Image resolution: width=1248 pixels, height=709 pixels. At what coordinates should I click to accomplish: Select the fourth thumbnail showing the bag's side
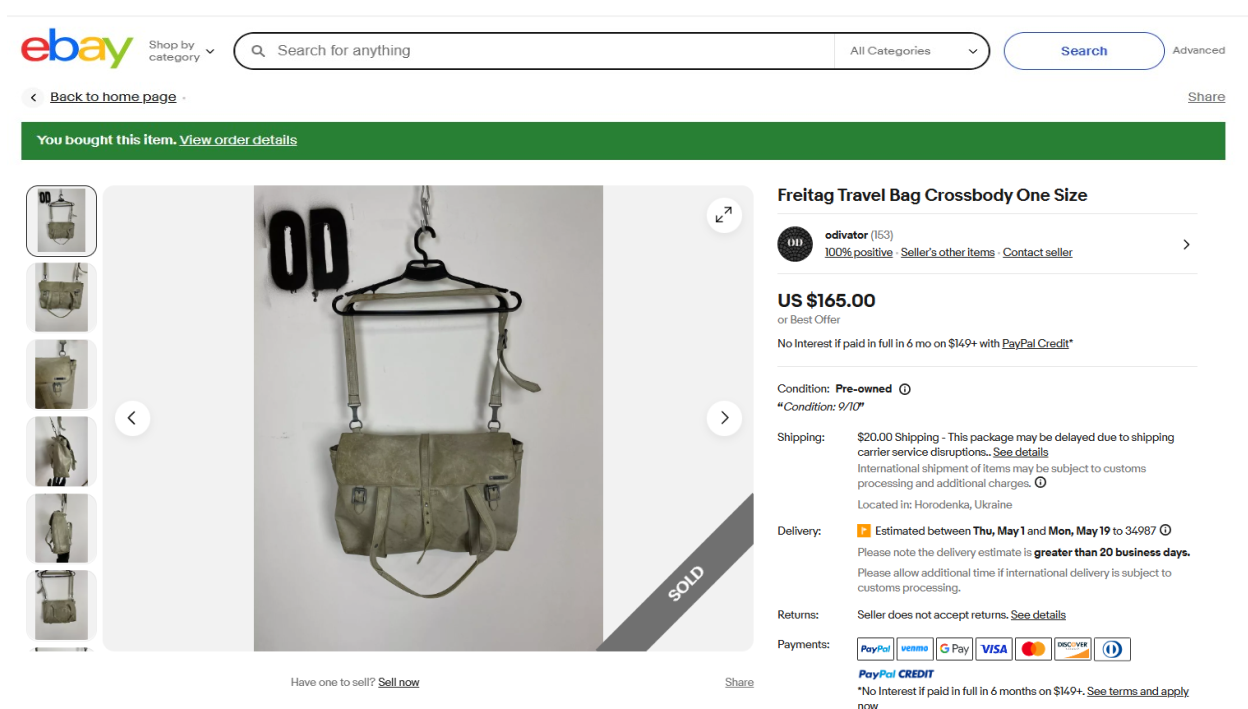[61, 451]
